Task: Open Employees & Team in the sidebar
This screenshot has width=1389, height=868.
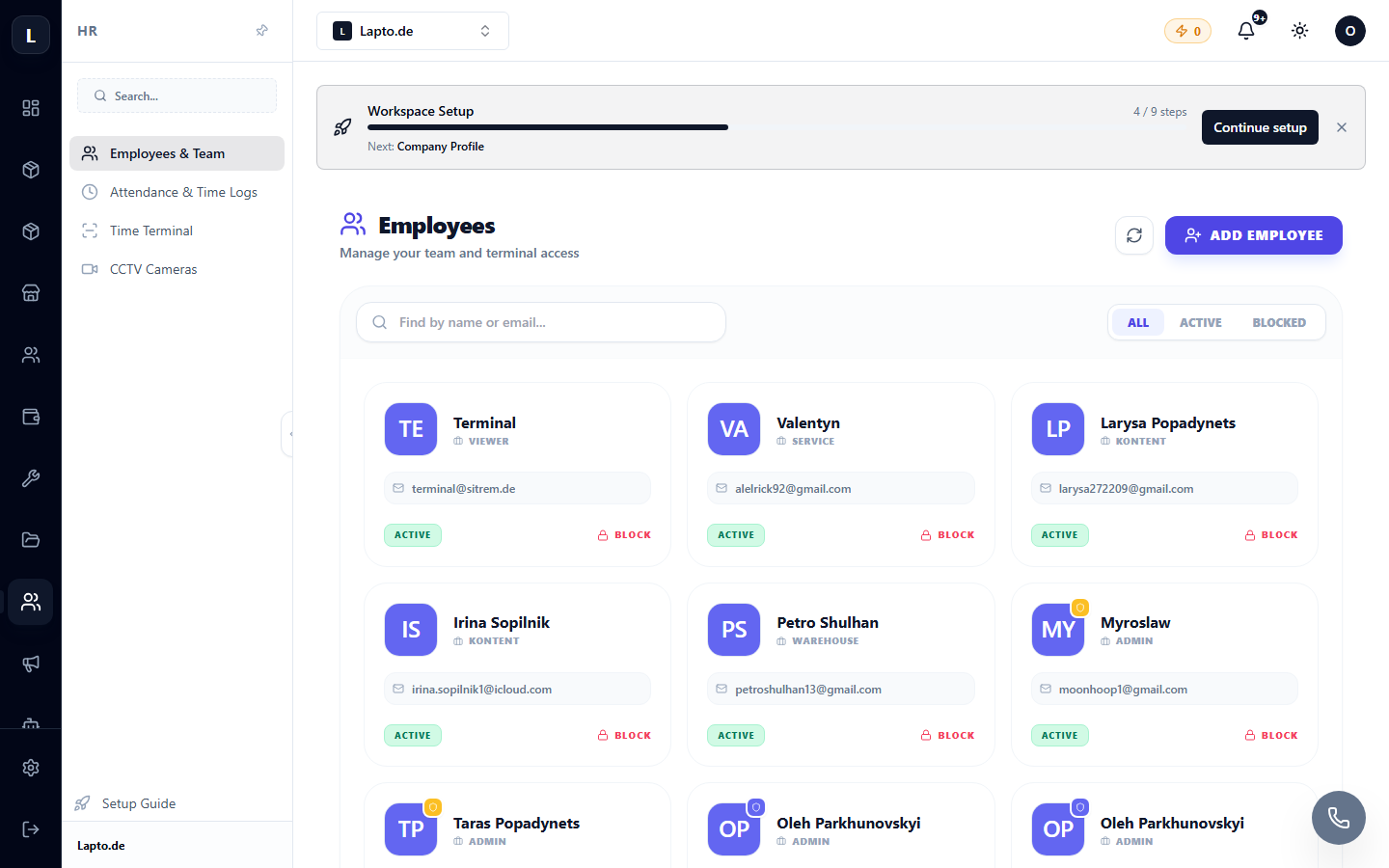Action: (177, 153)
